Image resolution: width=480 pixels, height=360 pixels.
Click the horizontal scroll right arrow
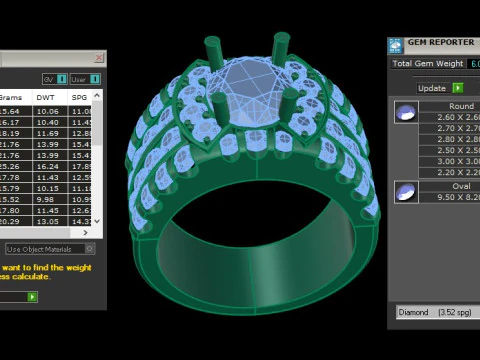(x=85, y=232)
